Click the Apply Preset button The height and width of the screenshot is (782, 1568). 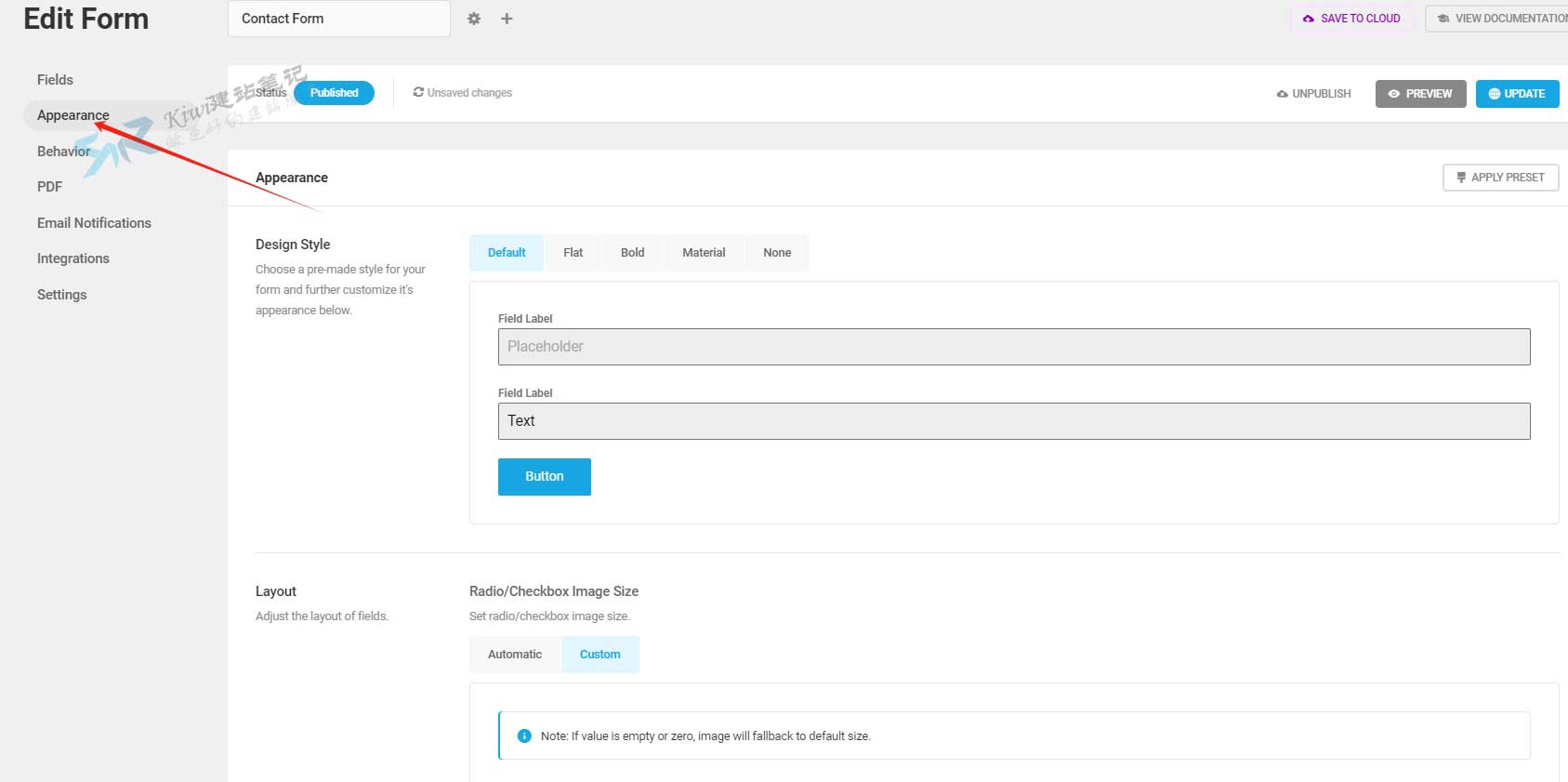pyautogui.click(x=1500, y=178)
